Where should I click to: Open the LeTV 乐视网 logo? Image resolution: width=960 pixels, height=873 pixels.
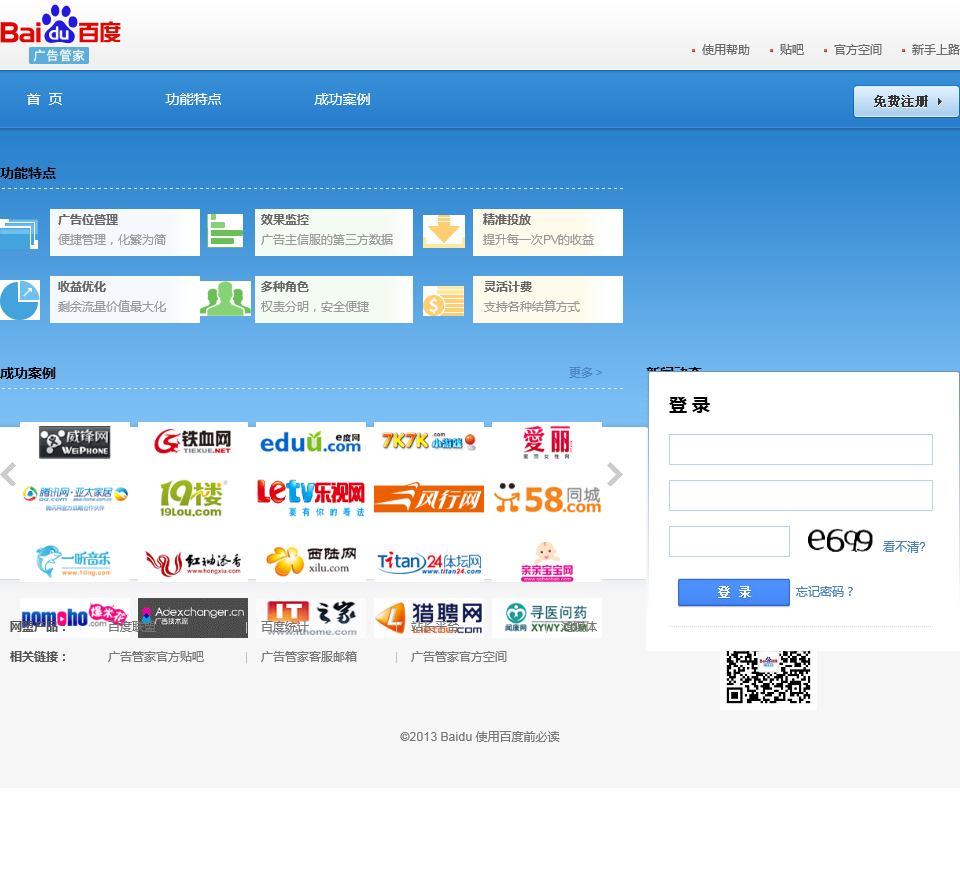310,498
